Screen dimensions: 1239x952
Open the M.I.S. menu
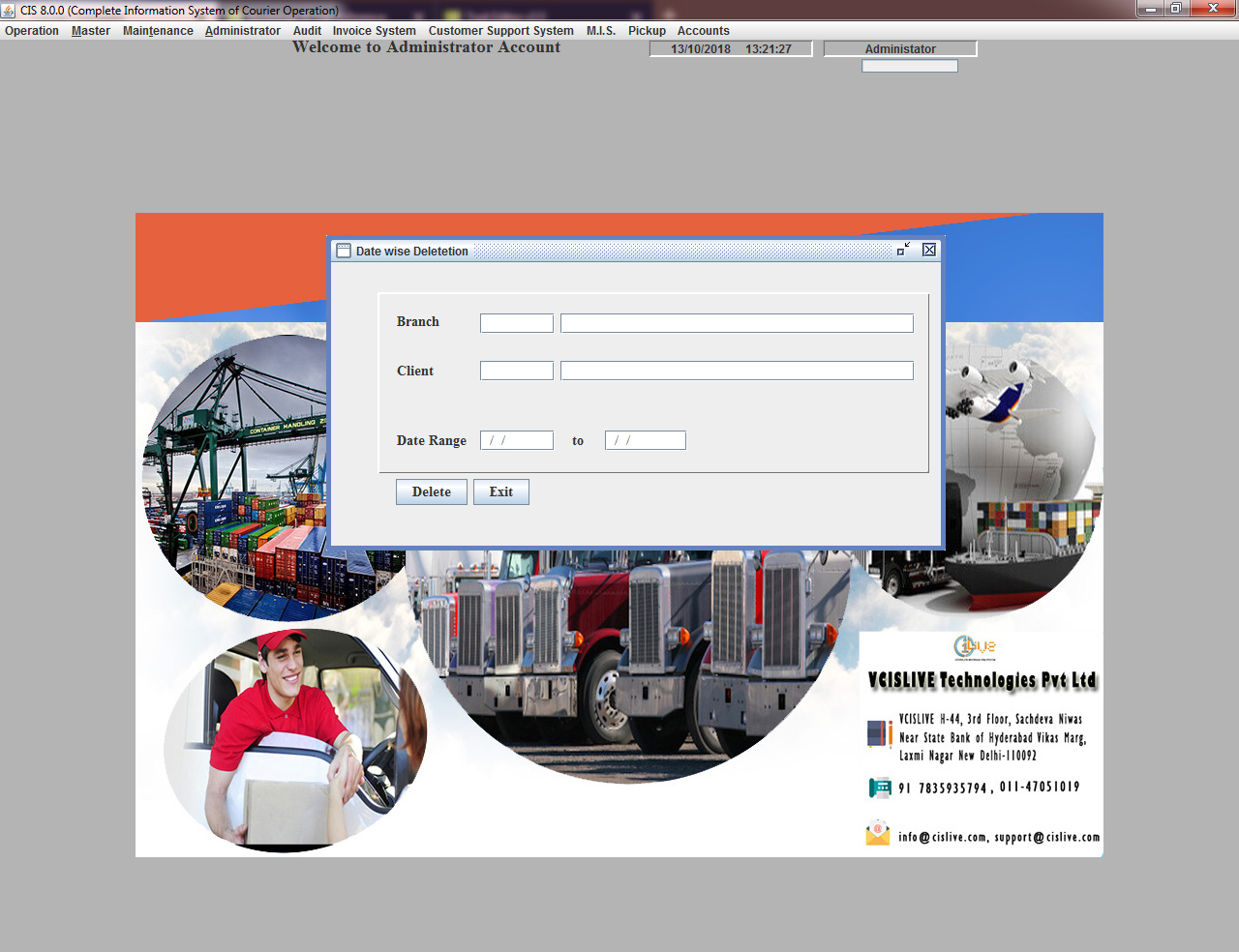pyautogui.click(x=601, y=31)
